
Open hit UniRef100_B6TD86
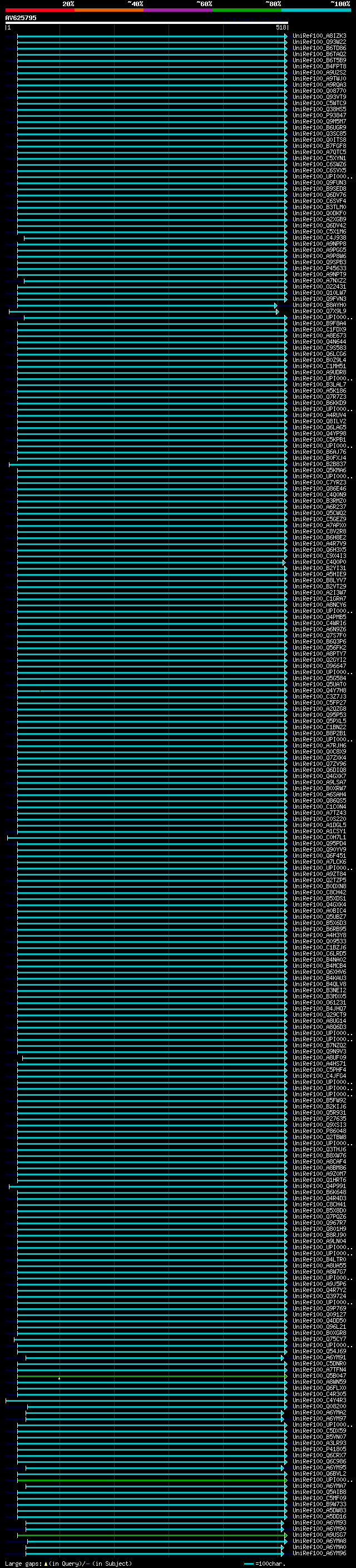(x=319, y=48)
